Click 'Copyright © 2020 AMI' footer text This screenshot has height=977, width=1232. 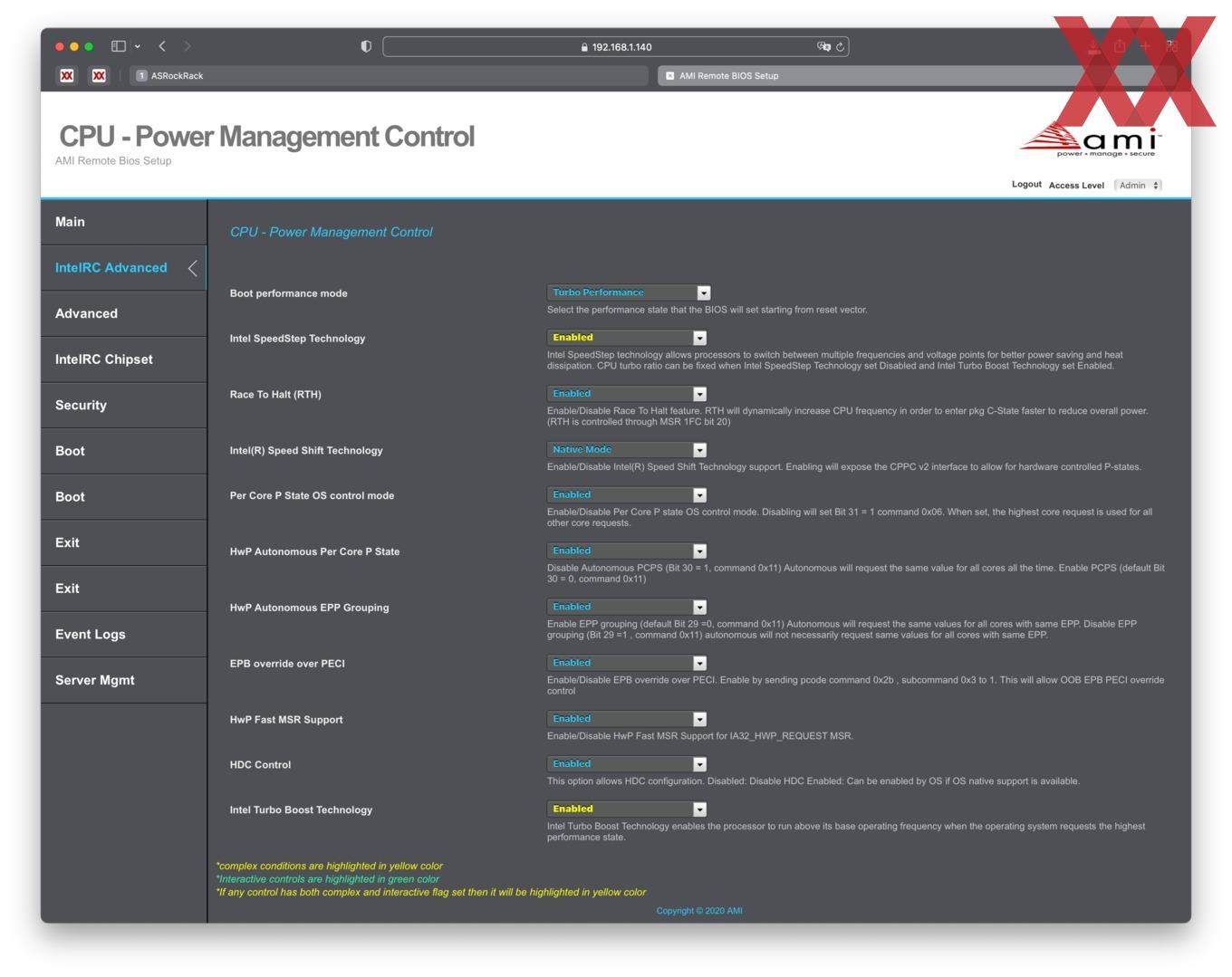[699, 911]
